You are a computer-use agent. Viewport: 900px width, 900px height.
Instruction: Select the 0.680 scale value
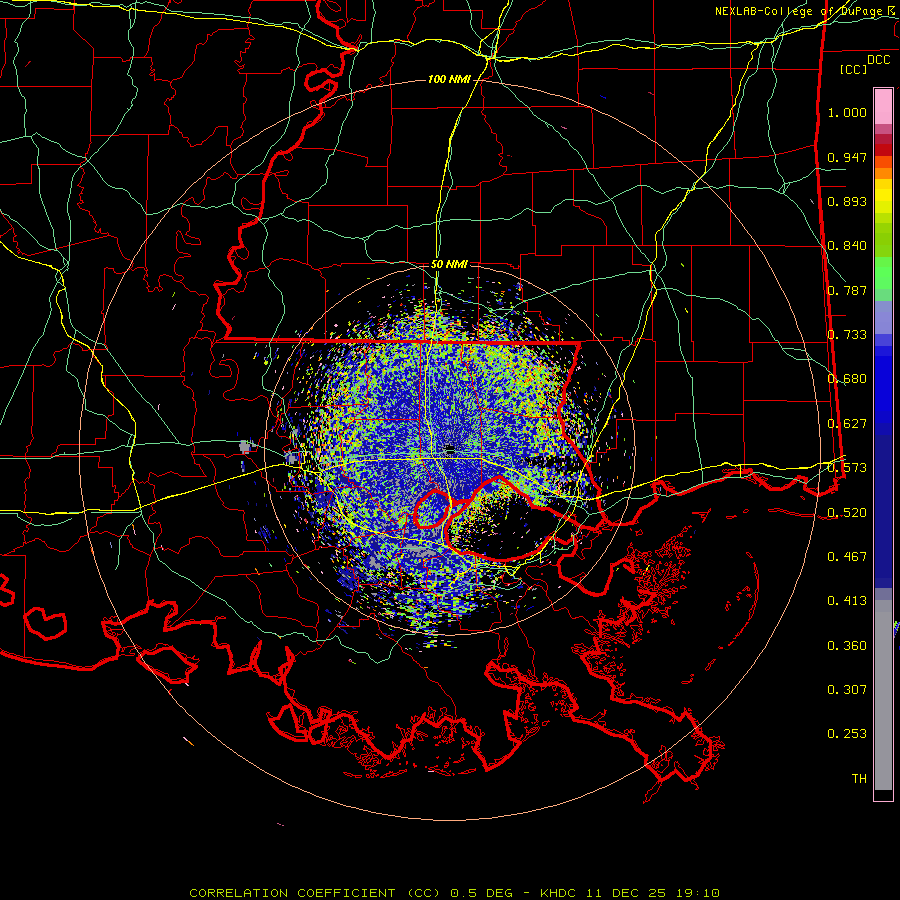tap(847, 379)
